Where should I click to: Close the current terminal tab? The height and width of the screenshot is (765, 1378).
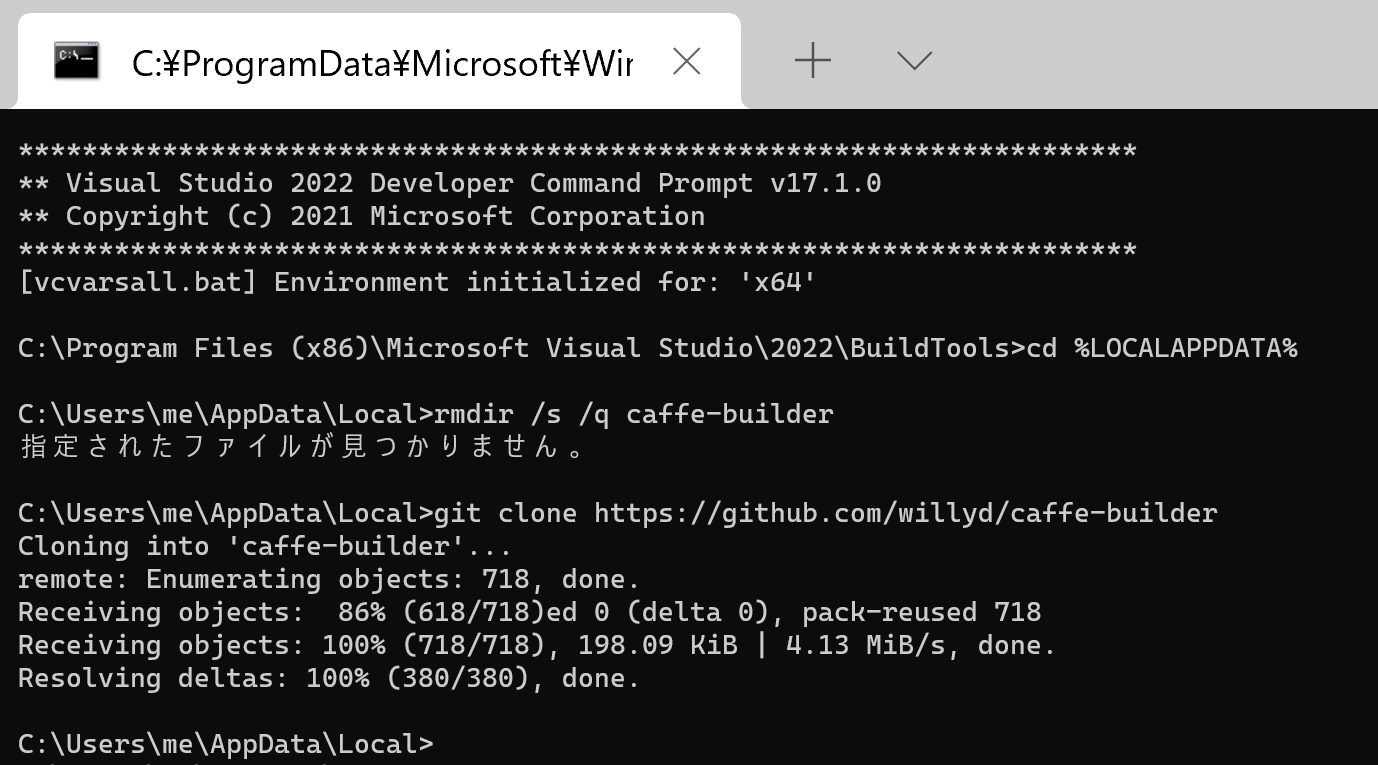point(686,62)
